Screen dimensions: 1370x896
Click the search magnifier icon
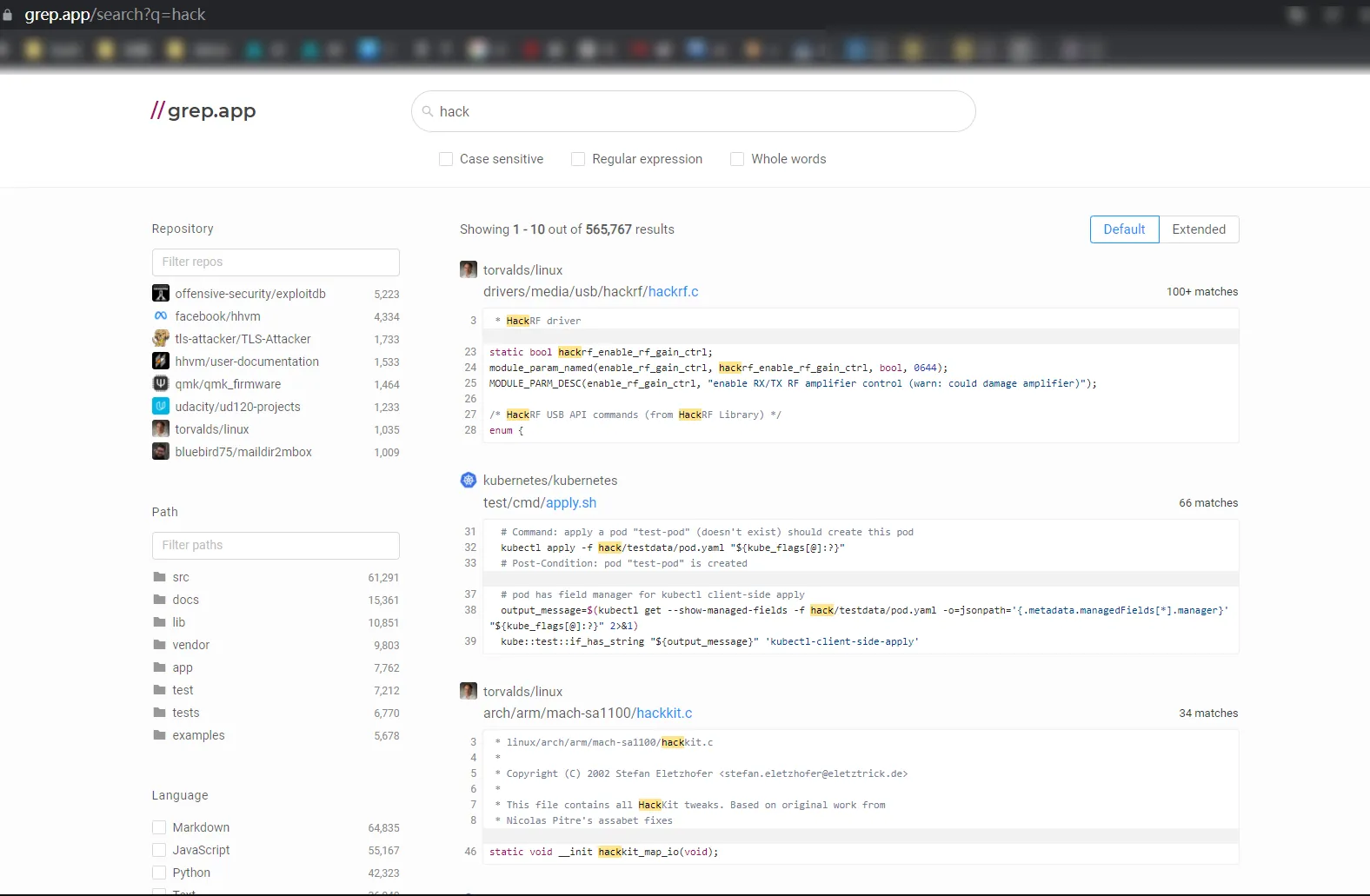click(428, 111)
